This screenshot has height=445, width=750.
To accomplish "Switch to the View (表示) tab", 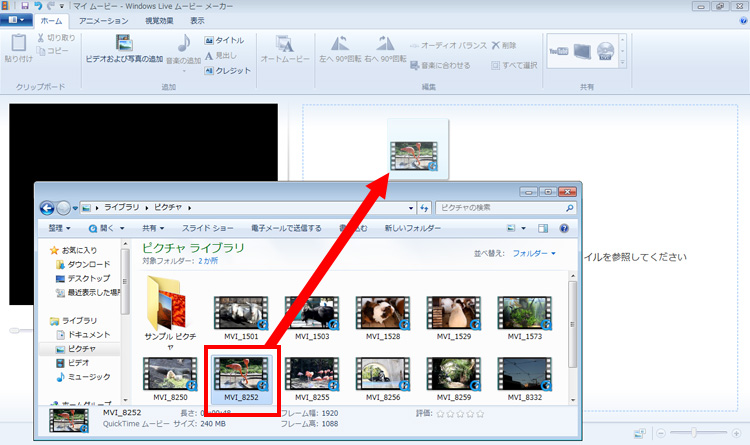I will (x=197, y=21).
